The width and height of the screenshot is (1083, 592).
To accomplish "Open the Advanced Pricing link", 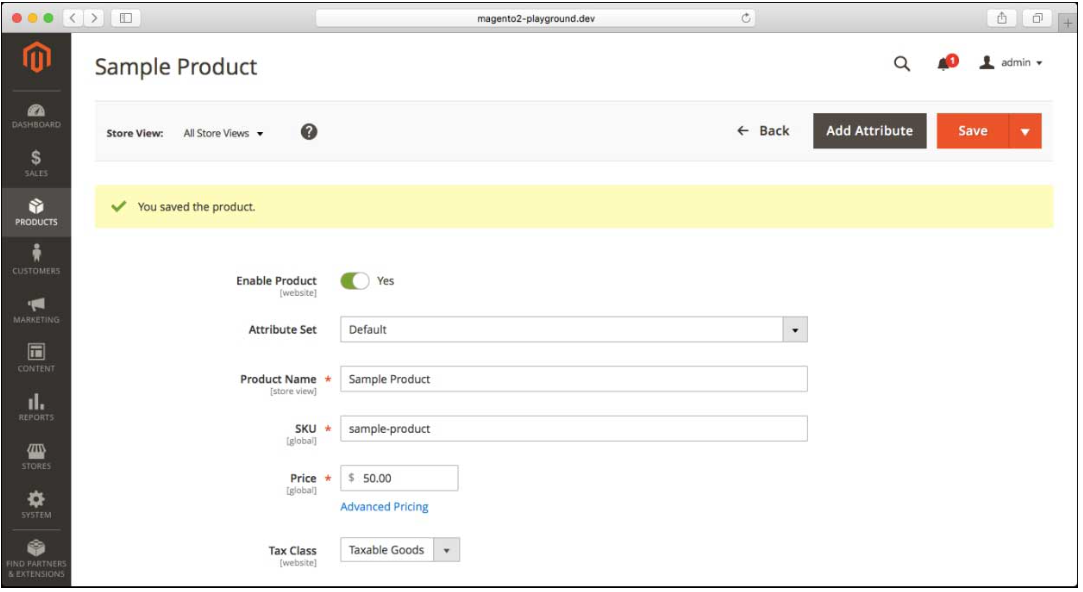I will click(x=384, y=507).
